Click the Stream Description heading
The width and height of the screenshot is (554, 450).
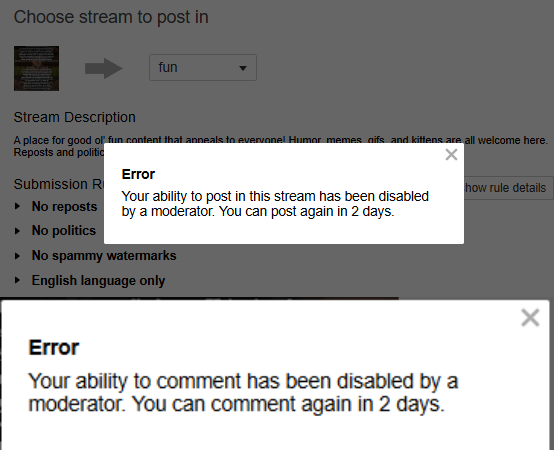[75, 117]
